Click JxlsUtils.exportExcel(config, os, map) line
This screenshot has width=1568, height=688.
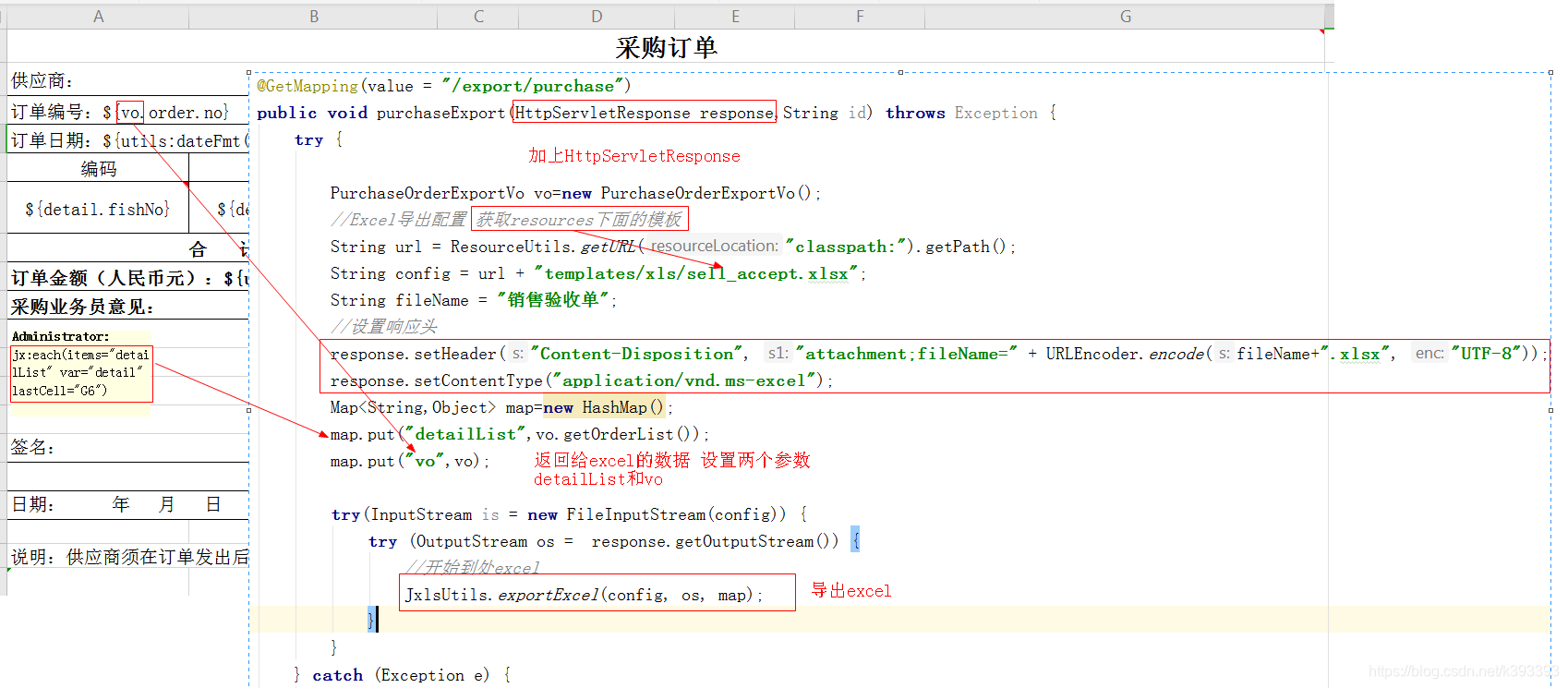[585, 595]
